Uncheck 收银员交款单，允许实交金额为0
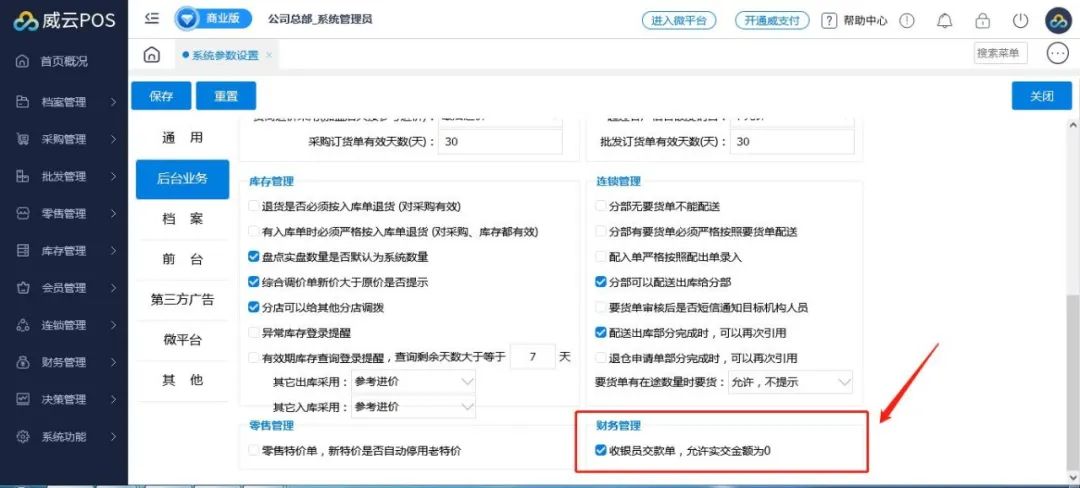 [601, 451]
